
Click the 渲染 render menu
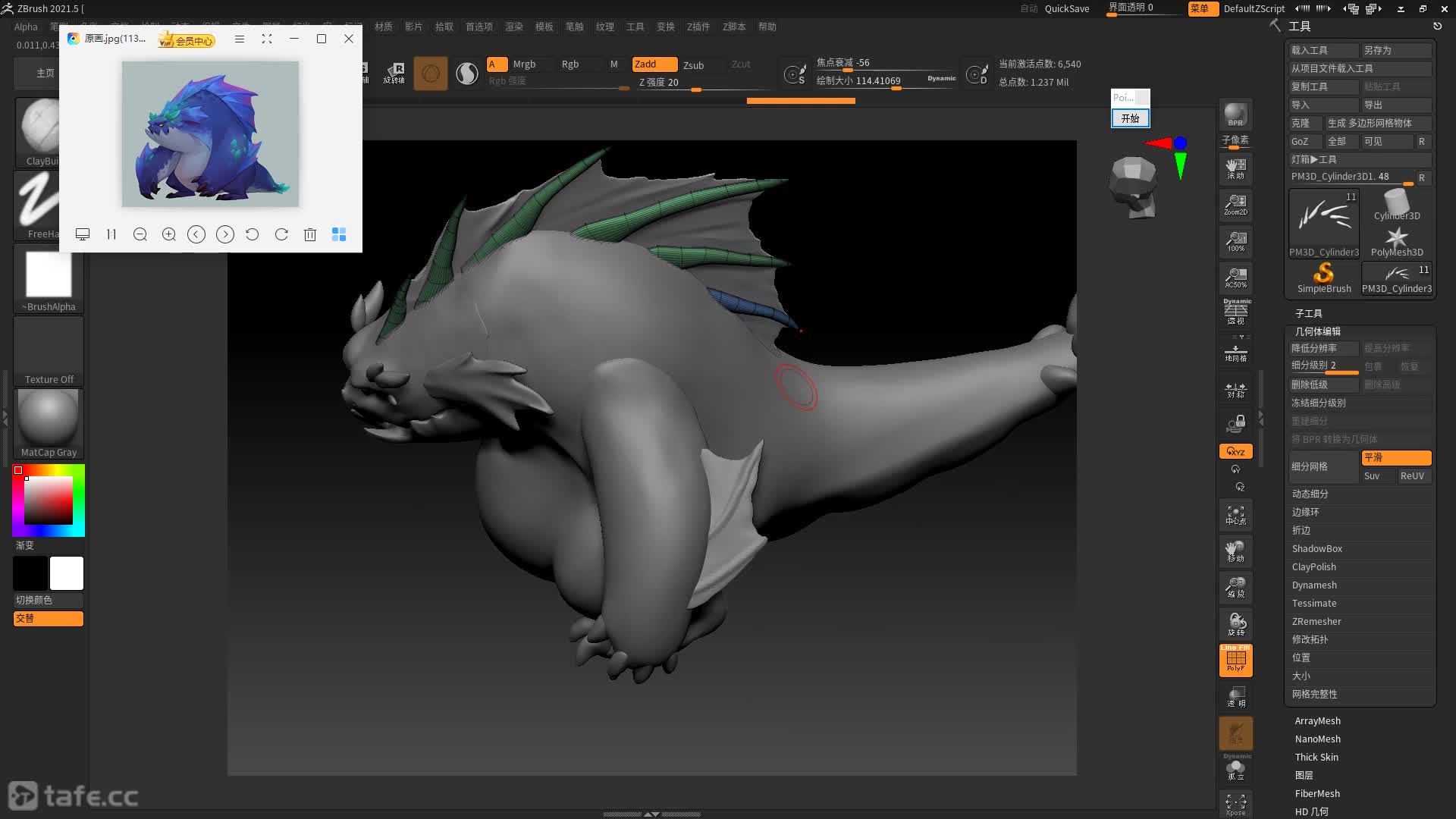pos(511,26)
